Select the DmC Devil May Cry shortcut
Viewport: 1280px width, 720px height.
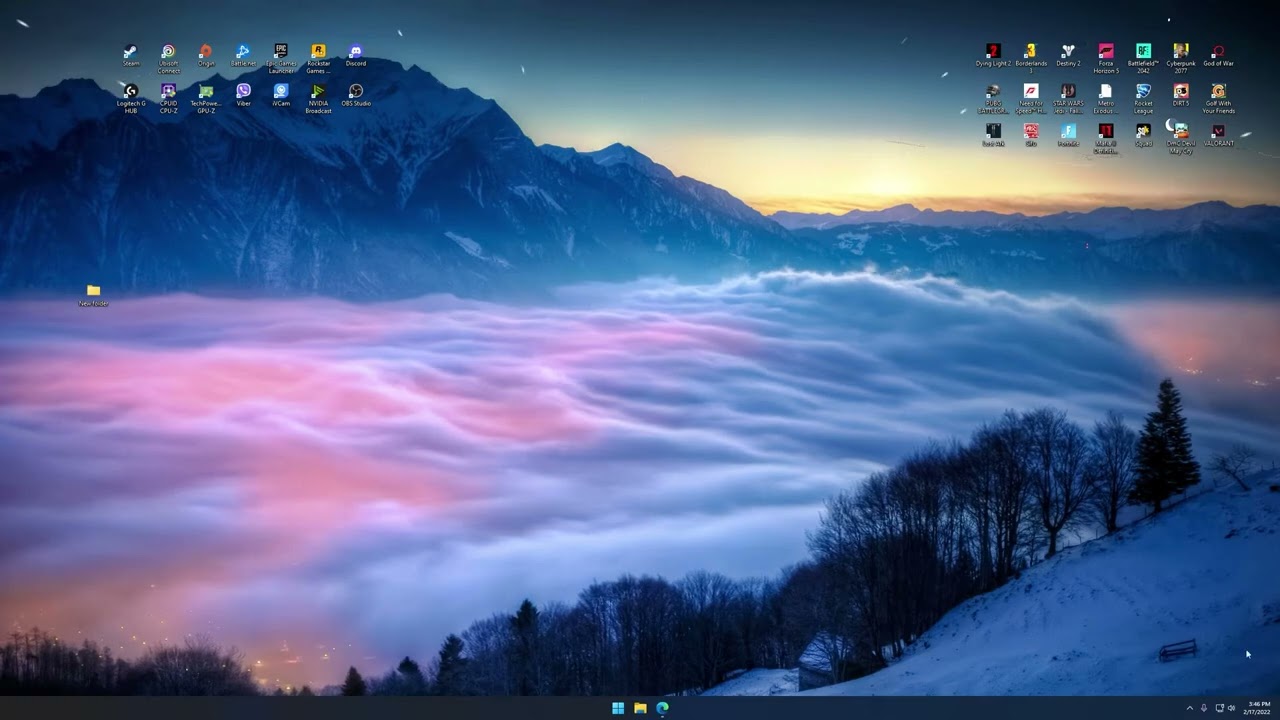point(1181,139)
